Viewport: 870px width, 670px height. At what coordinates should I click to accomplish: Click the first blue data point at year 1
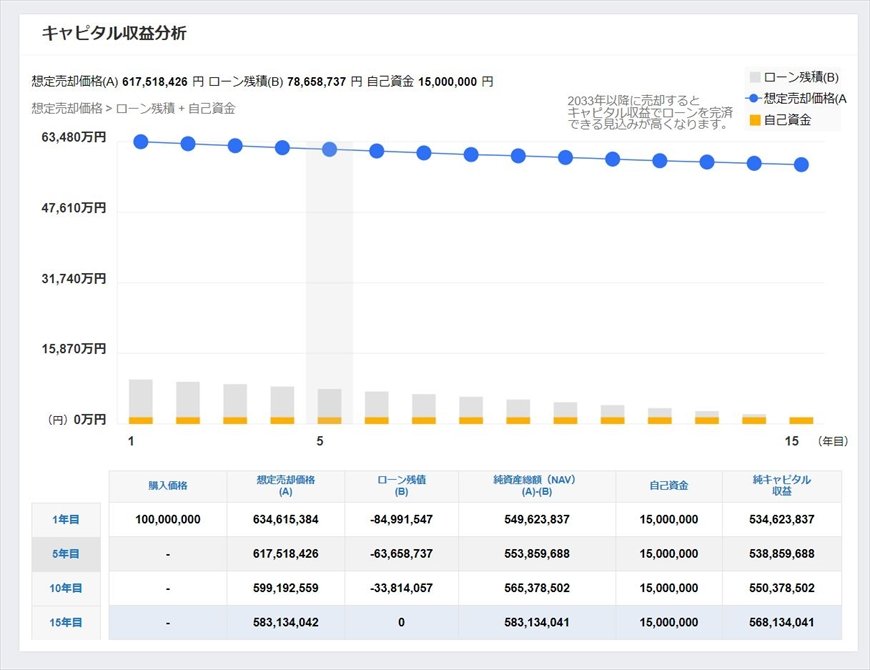point(141,142)
